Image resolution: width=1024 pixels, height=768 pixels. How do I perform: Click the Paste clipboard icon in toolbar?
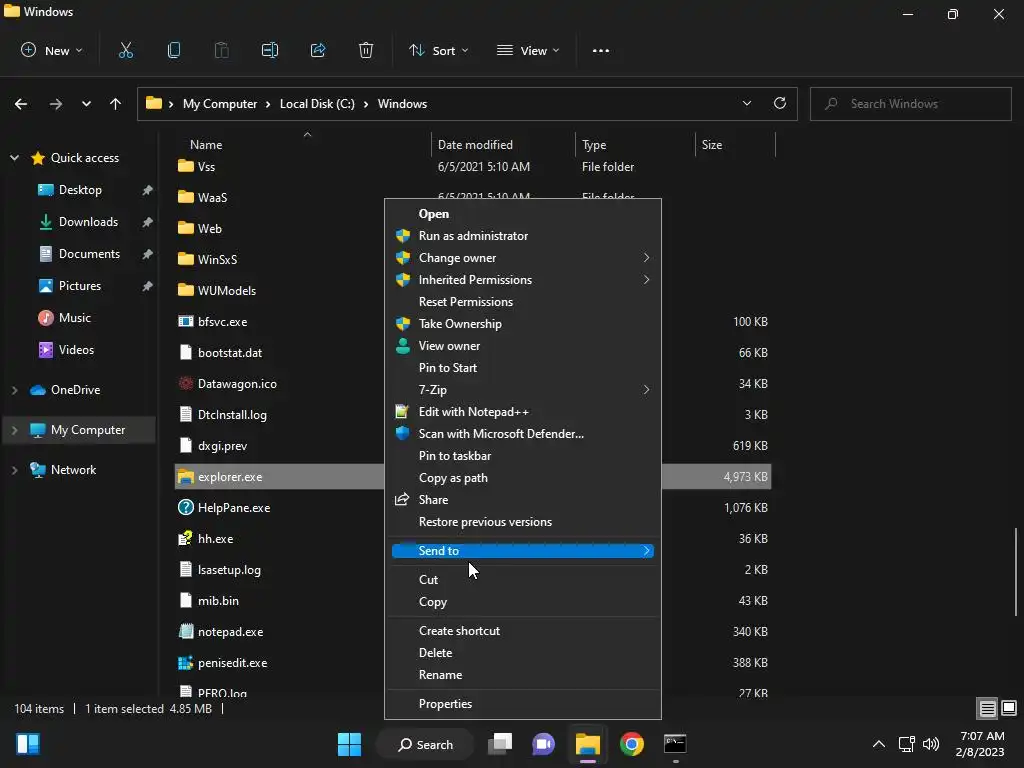[221, 50]
